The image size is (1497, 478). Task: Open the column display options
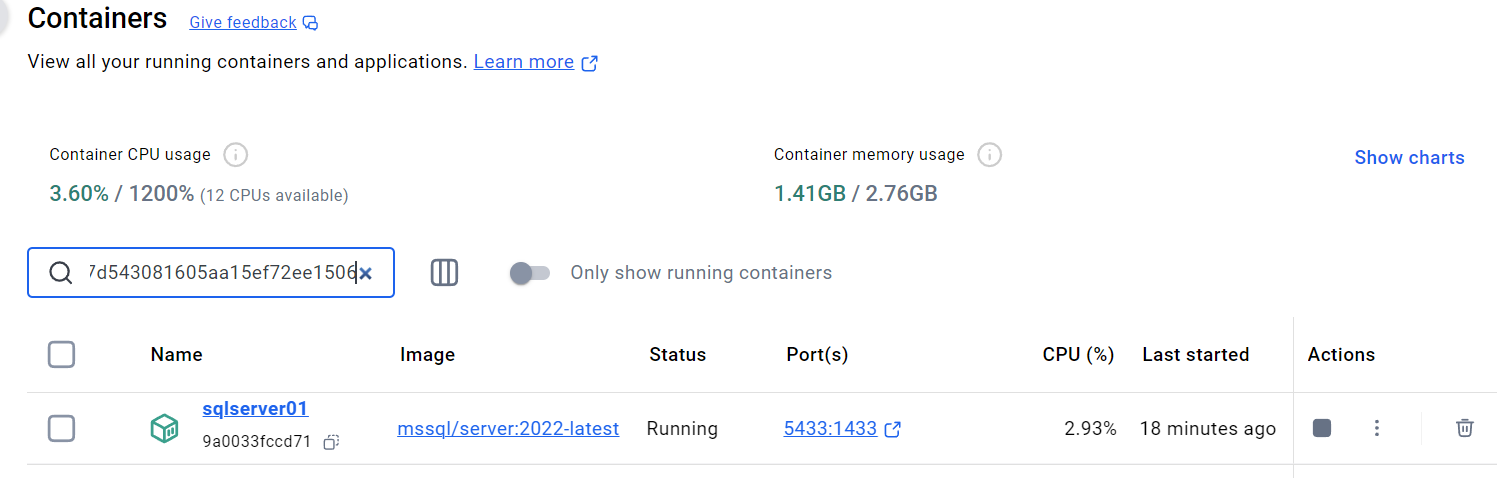[x=445, y=273]
